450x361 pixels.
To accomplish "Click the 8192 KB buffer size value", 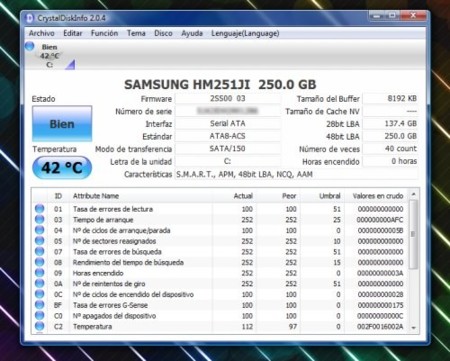I will pyautogui.click(x=390, y=99).
